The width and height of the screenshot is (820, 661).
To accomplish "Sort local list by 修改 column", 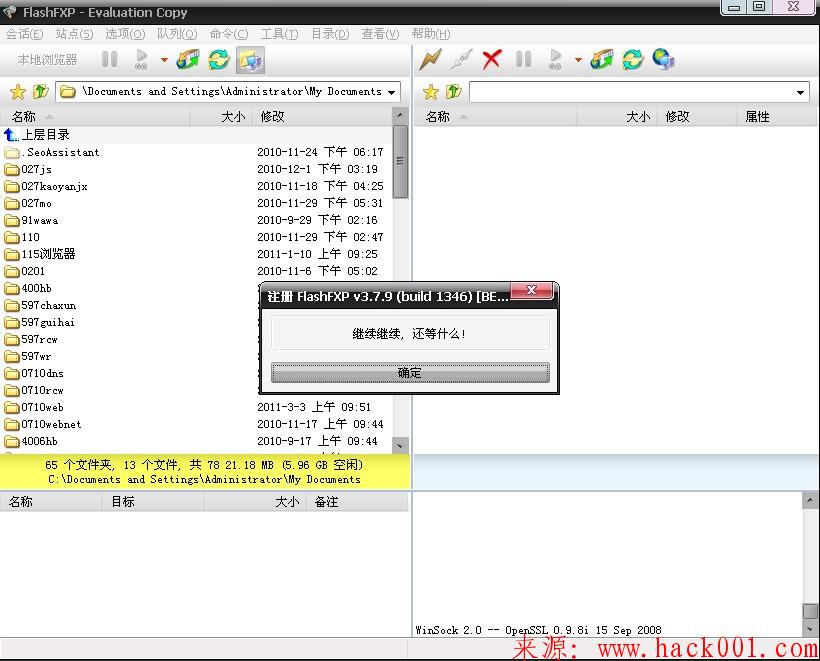I will pos(322,117).
